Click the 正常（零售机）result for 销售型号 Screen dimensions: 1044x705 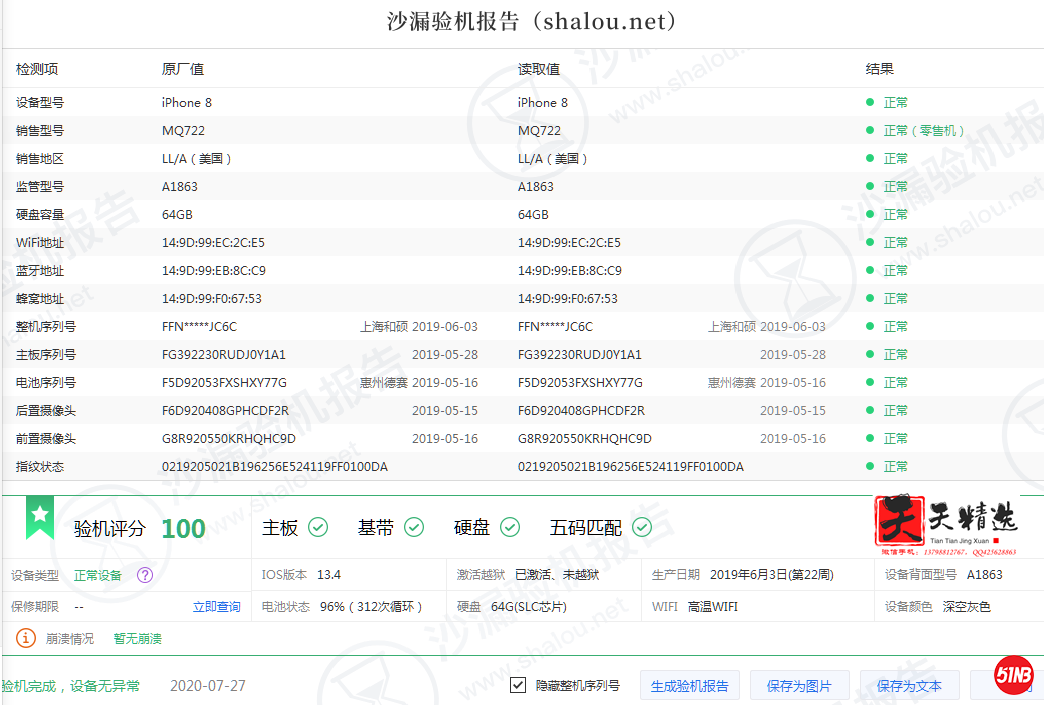click(924, 131)
